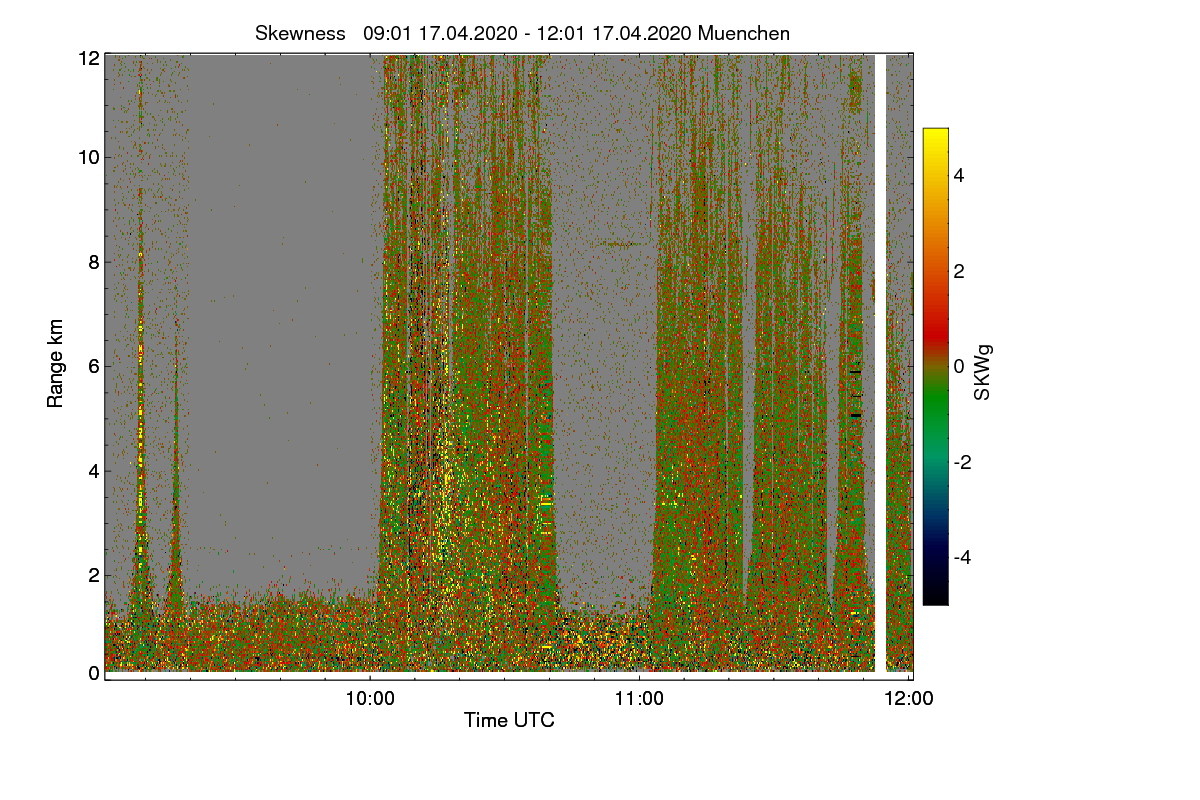This screenshot has height=800, width=1200.
Task: Click the plot title starting with 'Skewness'
Action: 522,33
